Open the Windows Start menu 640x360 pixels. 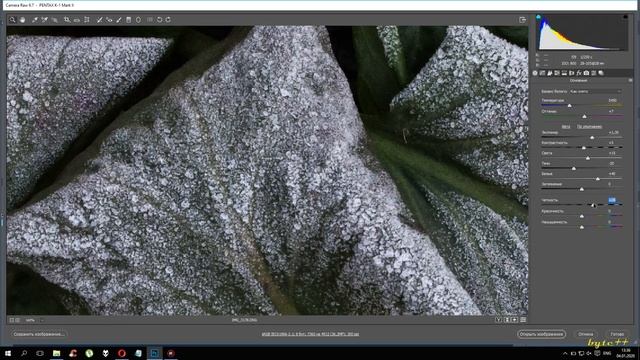[8, 353]
